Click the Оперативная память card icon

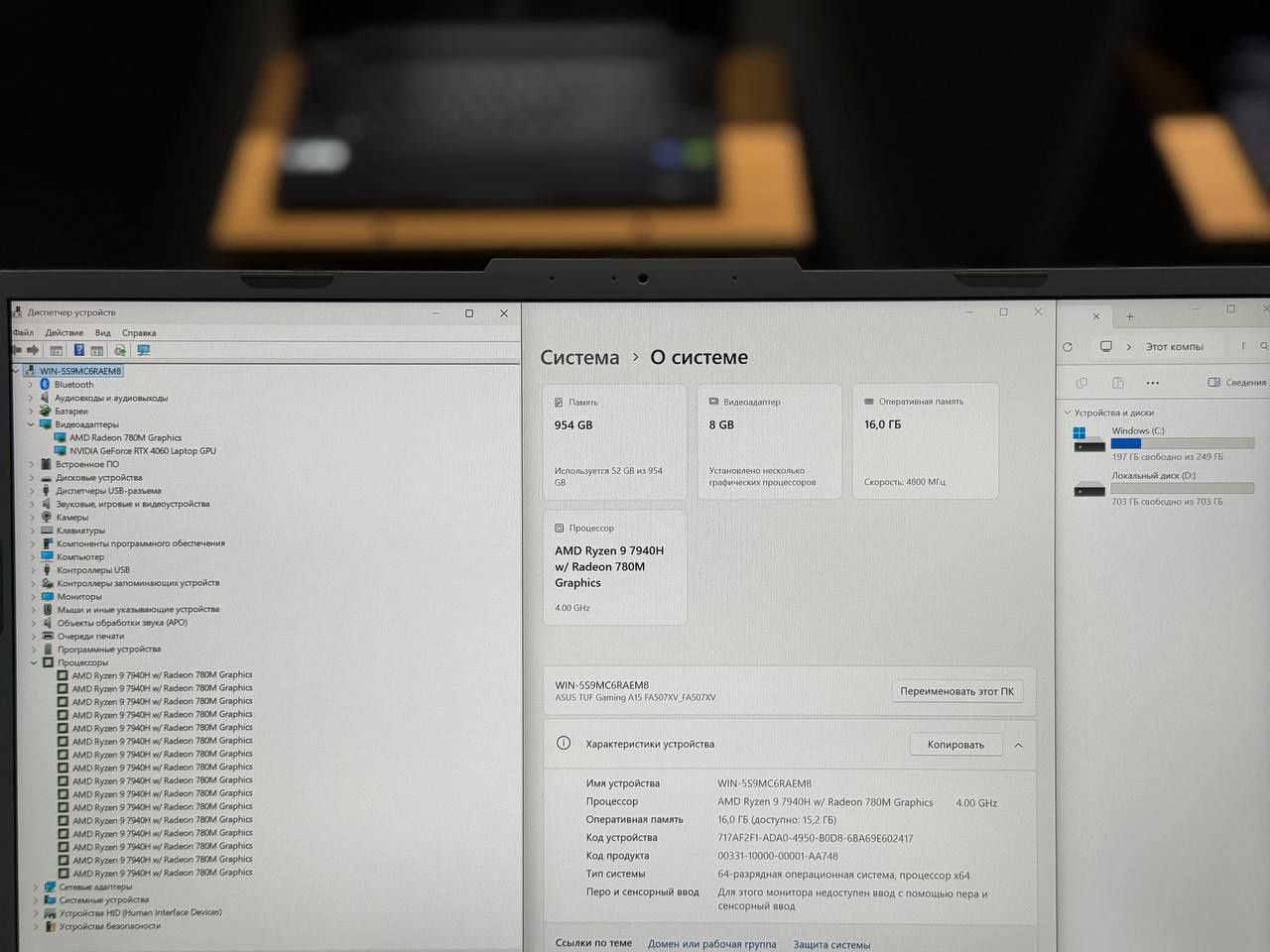coord(869,402)
